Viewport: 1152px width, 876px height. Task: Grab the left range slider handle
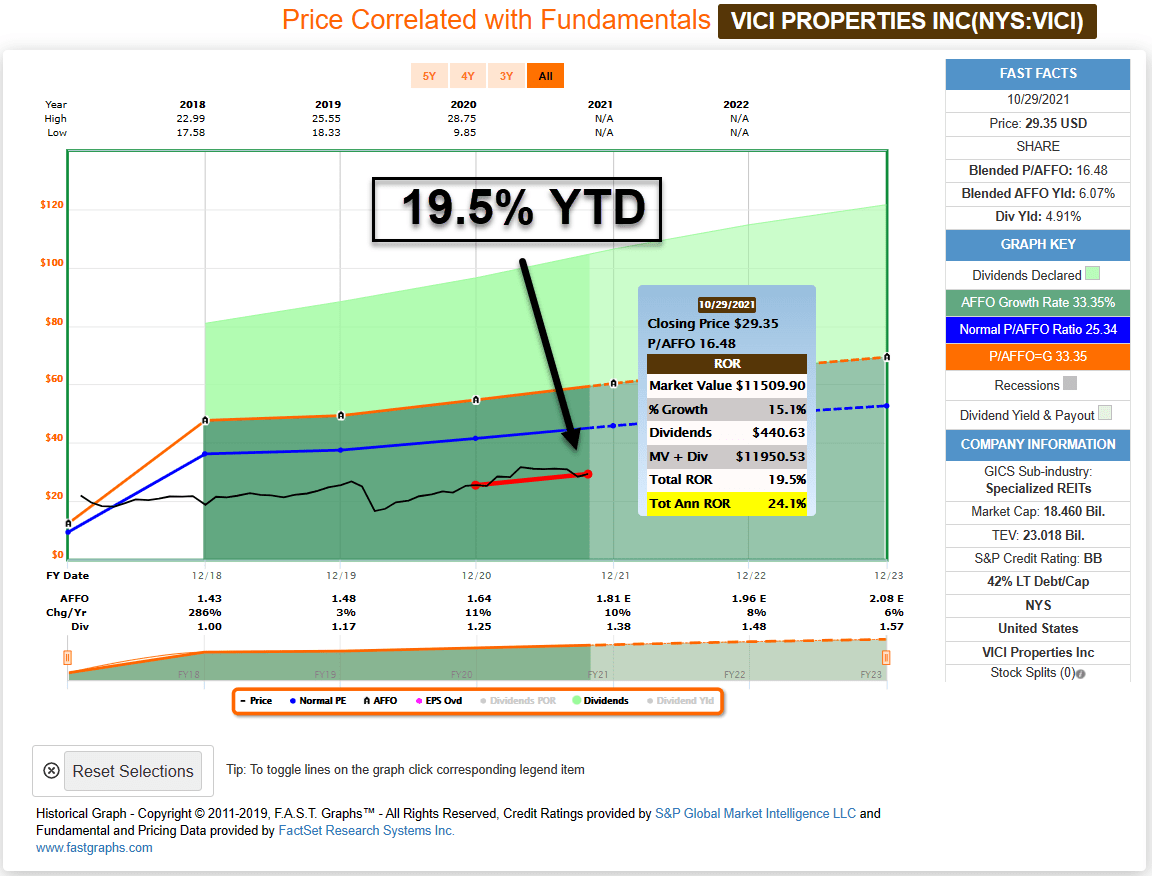(68, 658)
